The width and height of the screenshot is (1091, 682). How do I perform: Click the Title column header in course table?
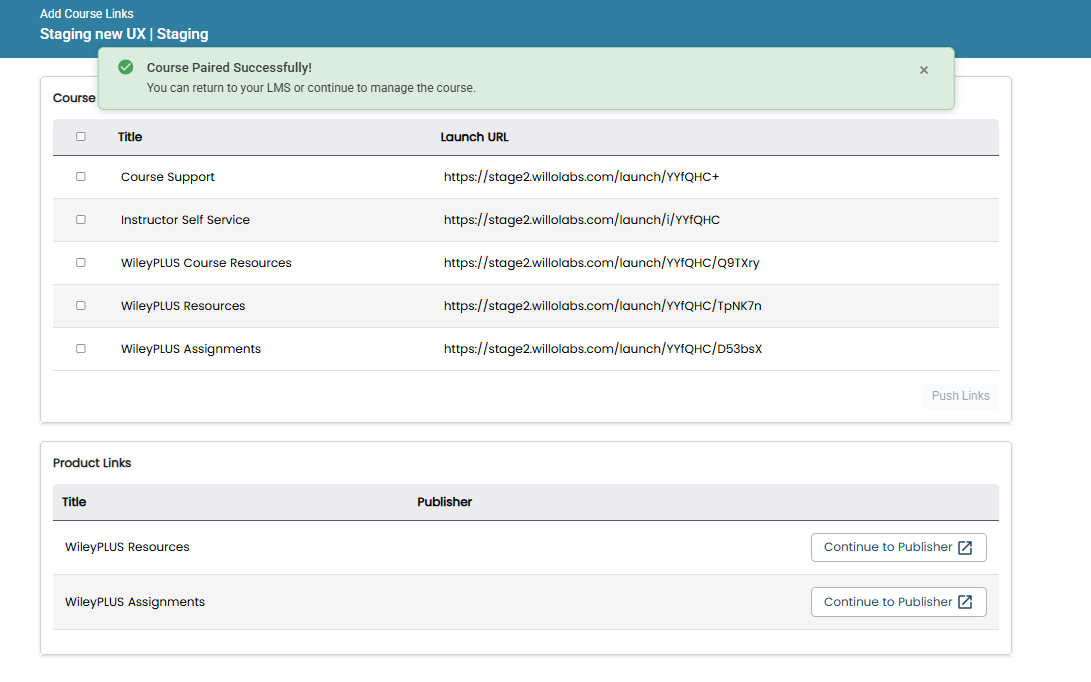(x=130, y=137)
